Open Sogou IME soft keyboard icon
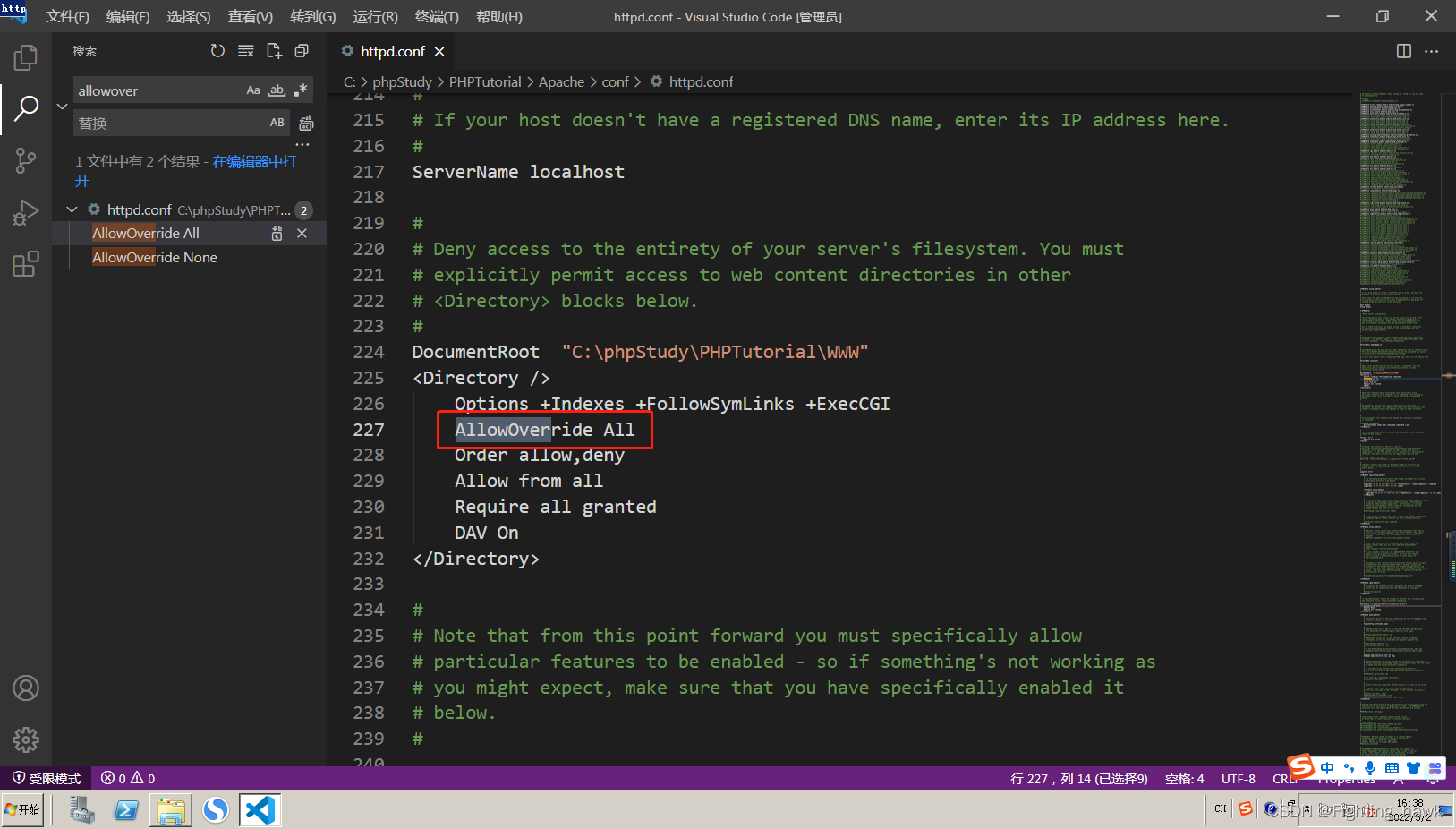The width and height of the screenshot is (1456, 829). point(1392,768)
